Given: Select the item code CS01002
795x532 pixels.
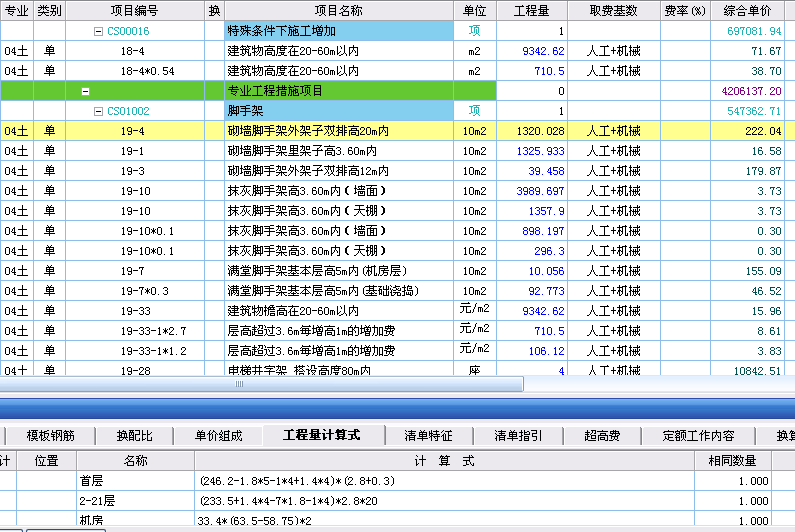Looking at the screenshot, I should coord(128,112).
